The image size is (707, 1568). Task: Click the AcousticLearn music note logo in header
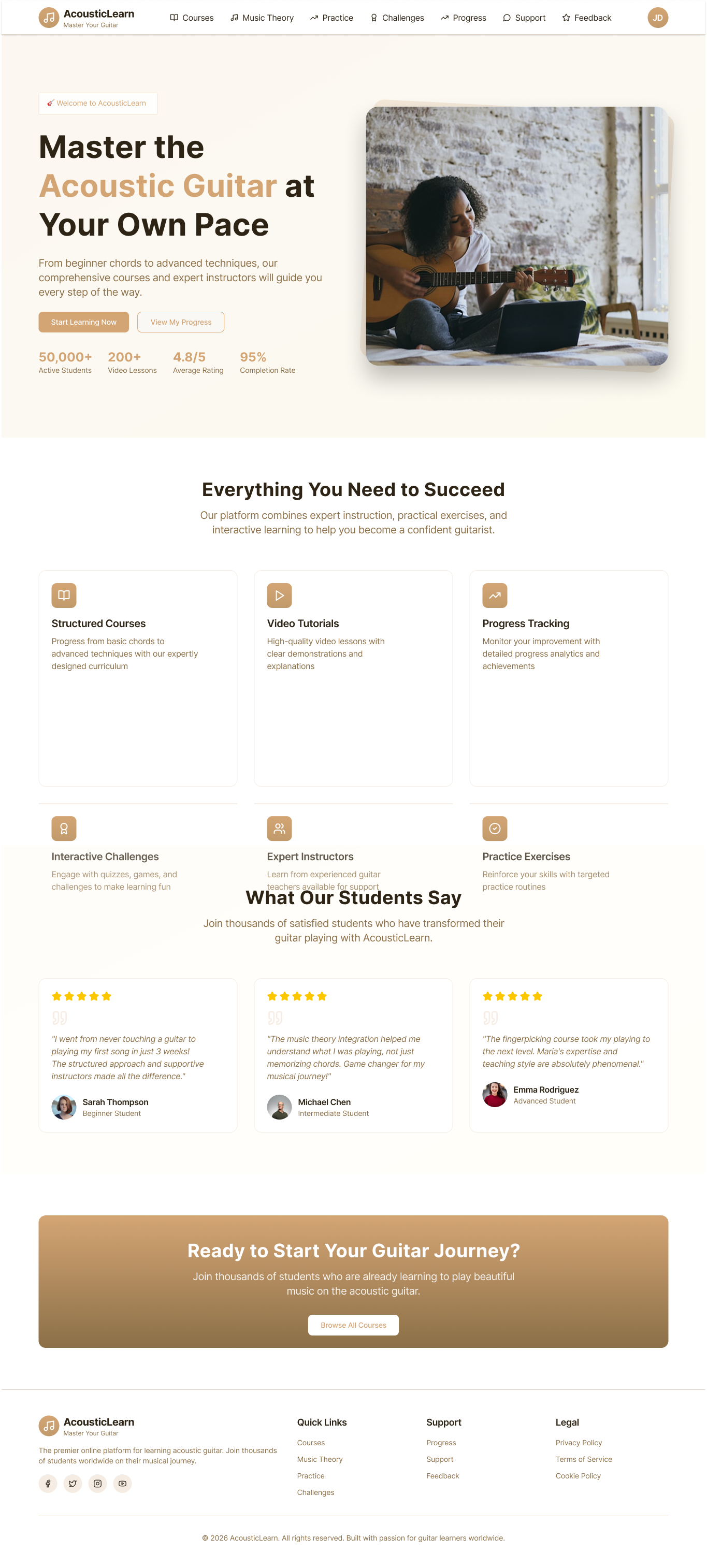point(49,18)
